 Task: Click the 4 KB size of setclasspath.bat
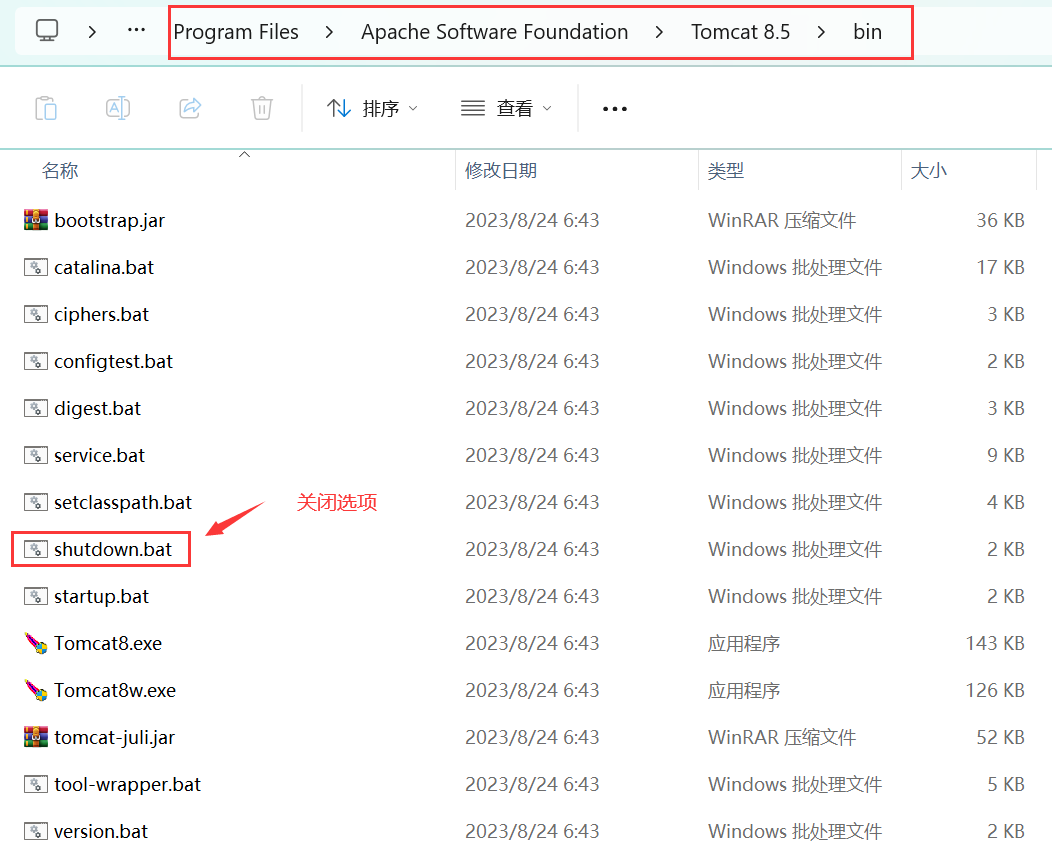coord(1006,502)
